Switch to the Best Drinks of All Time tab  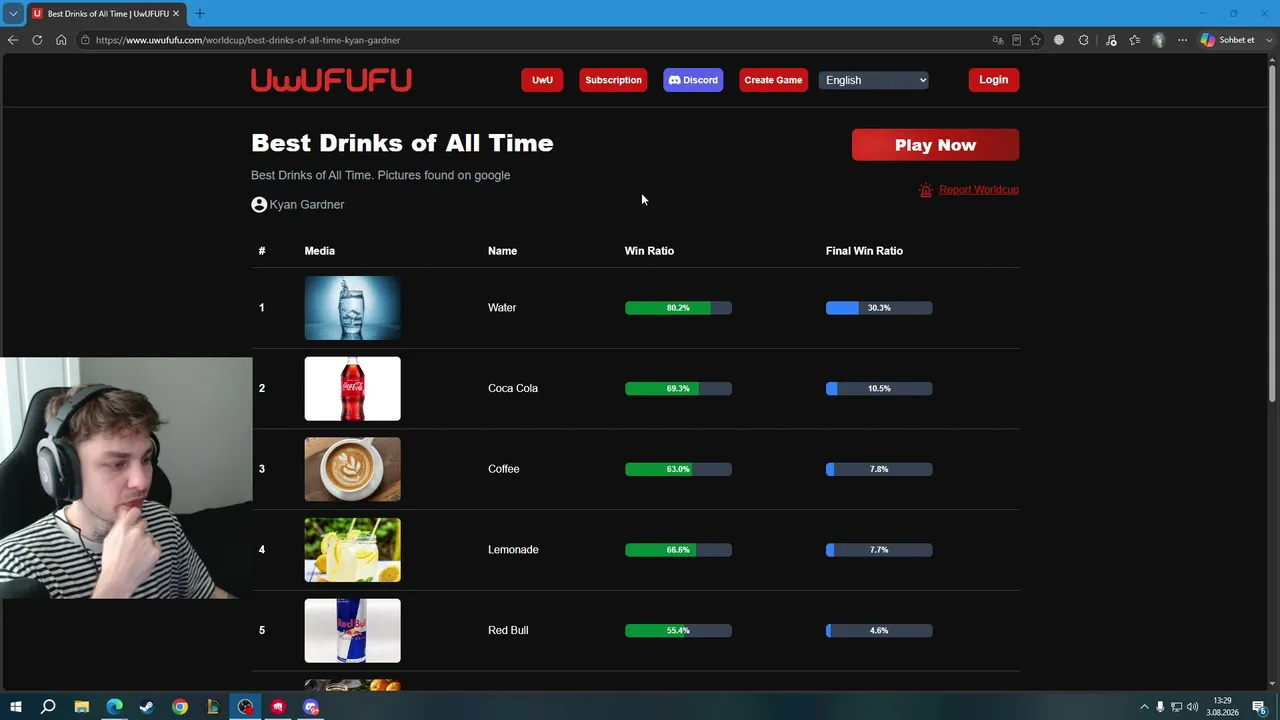coord(105,14)
